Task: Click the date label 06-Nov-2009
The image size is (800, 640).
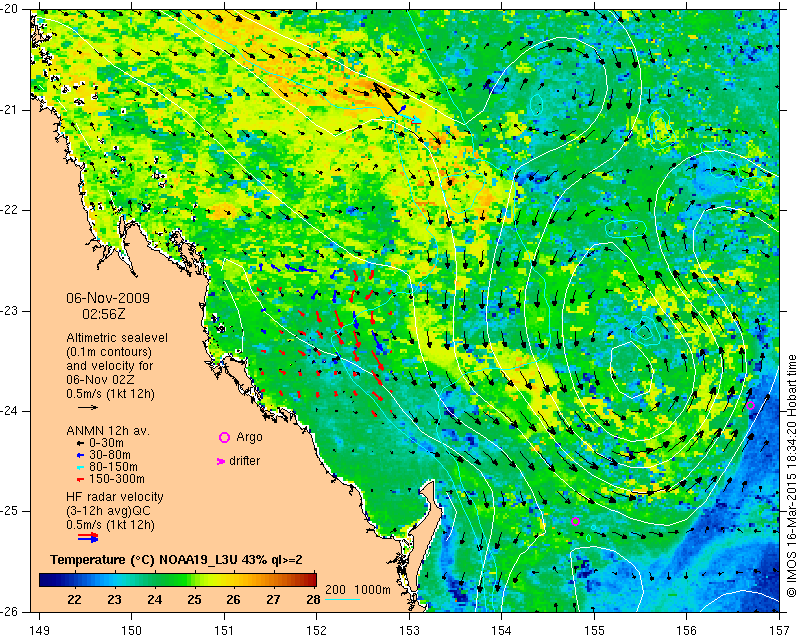Action: [108, 298]
